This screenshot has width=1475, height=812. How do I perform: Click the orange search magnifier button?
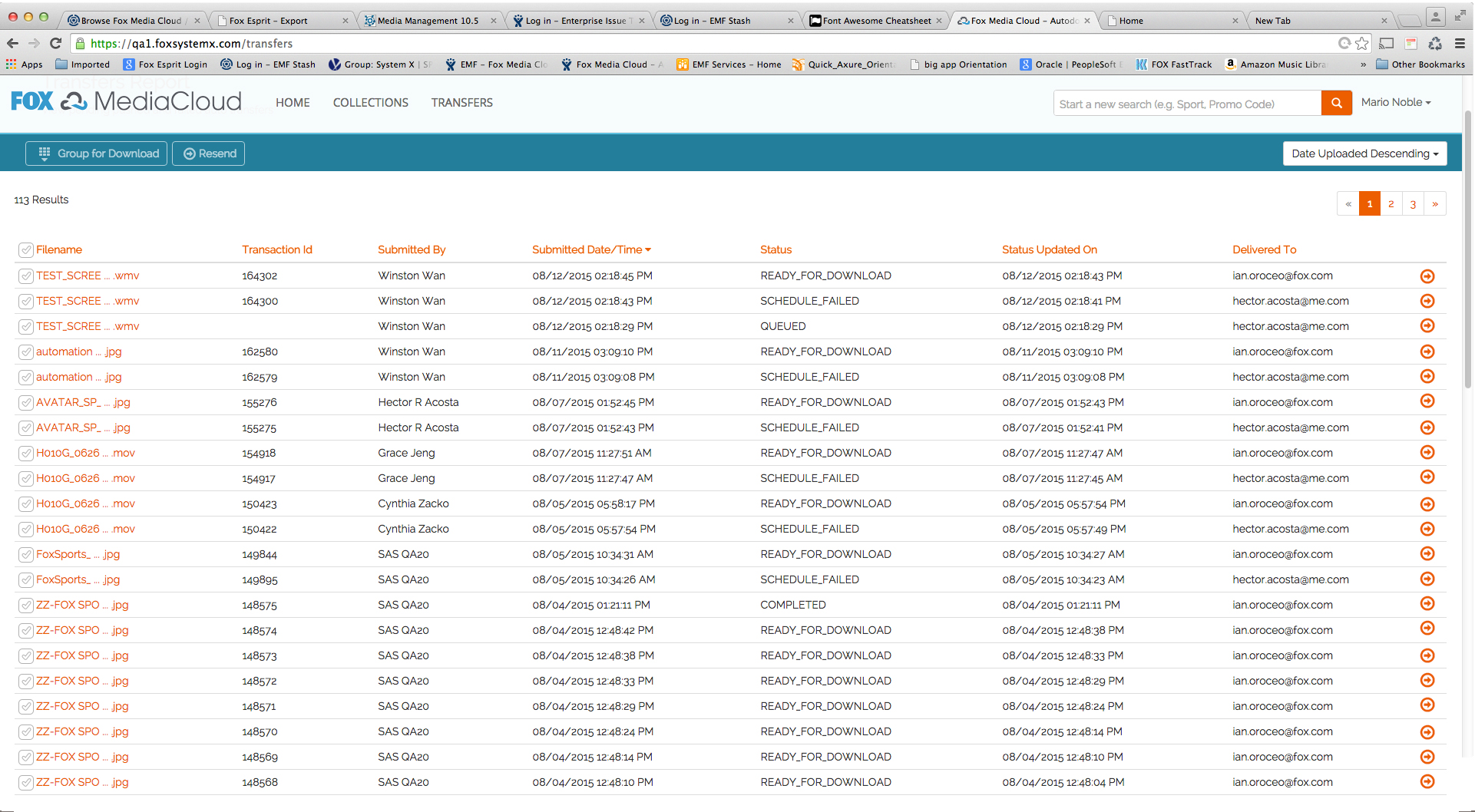click(1336, 103)
